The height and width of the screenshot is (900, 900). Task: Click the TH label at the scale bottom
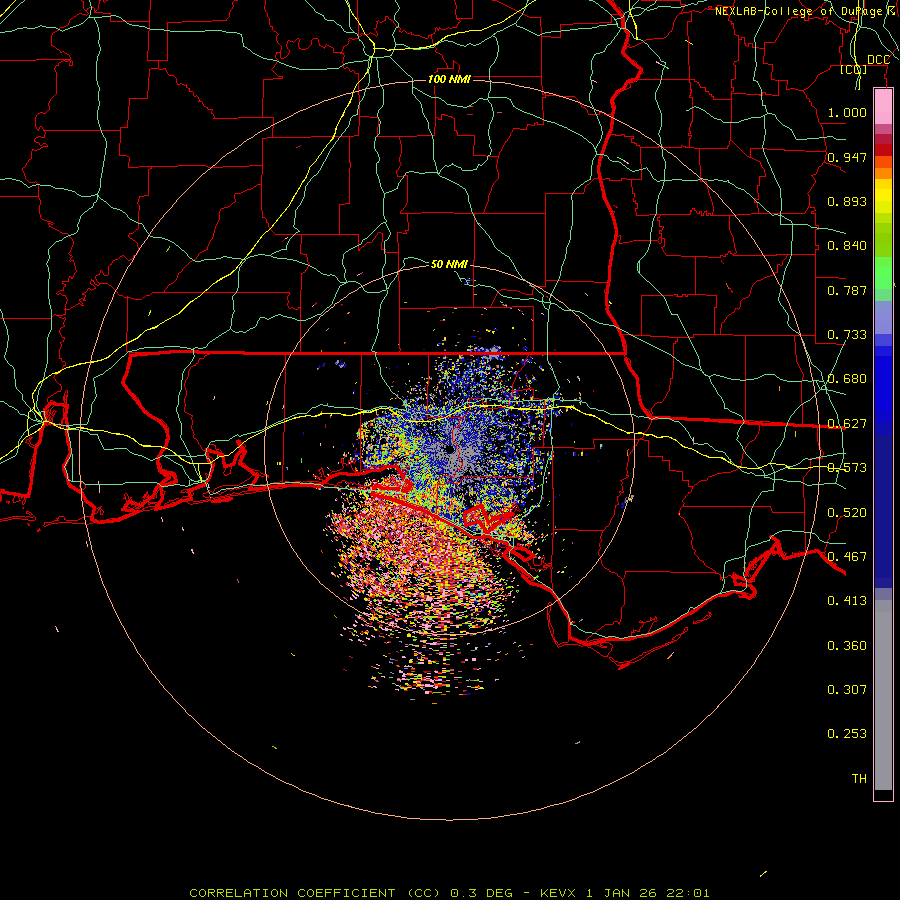859,779
